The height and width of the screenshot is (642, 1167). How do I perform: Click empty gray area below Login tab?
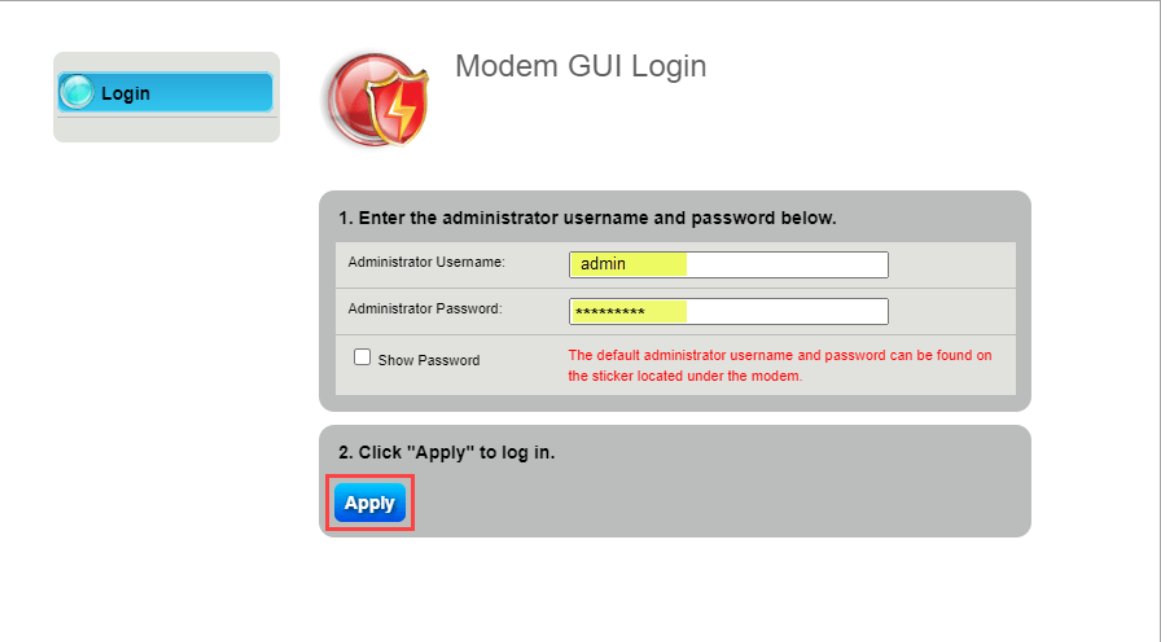click(167, 129)
